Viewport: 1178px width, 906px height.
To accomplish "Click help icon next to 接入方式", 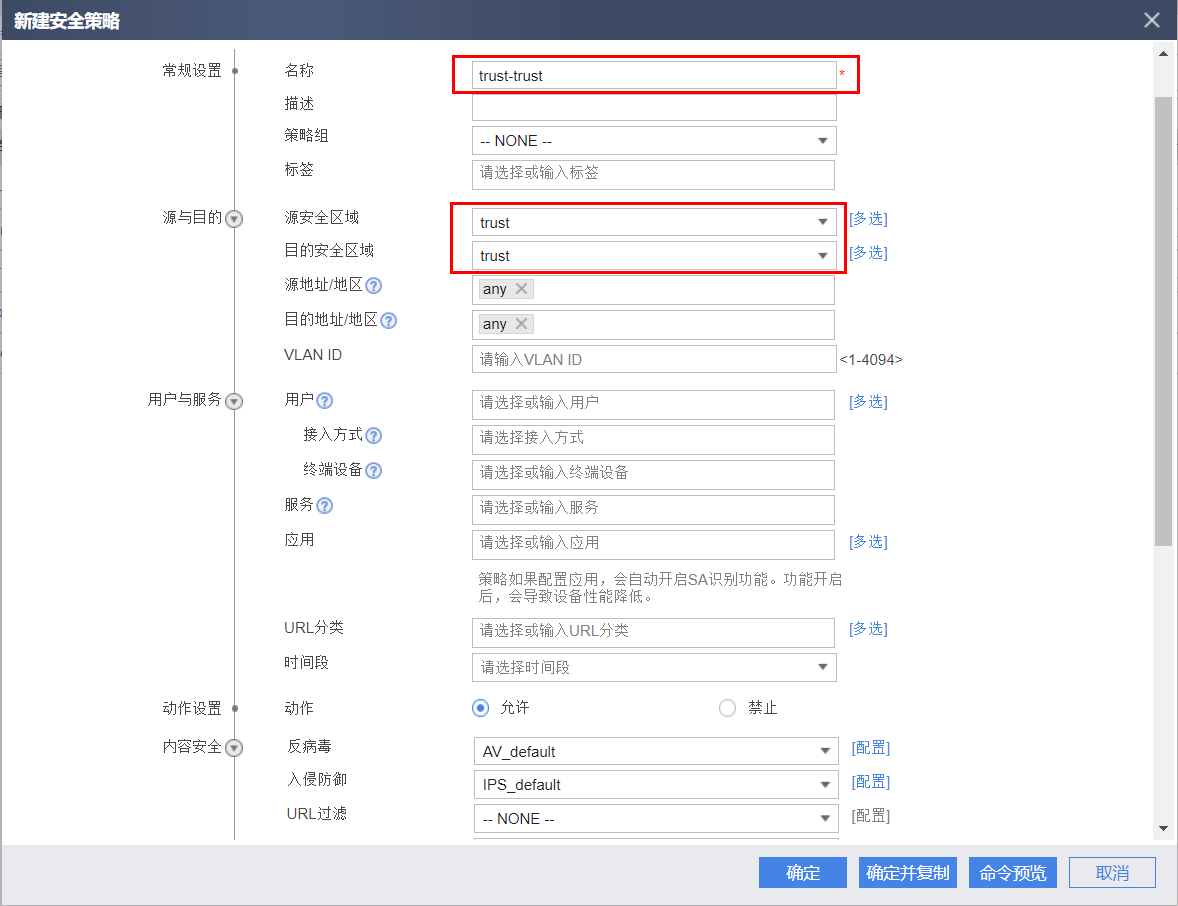I will [x=373, y=436].
